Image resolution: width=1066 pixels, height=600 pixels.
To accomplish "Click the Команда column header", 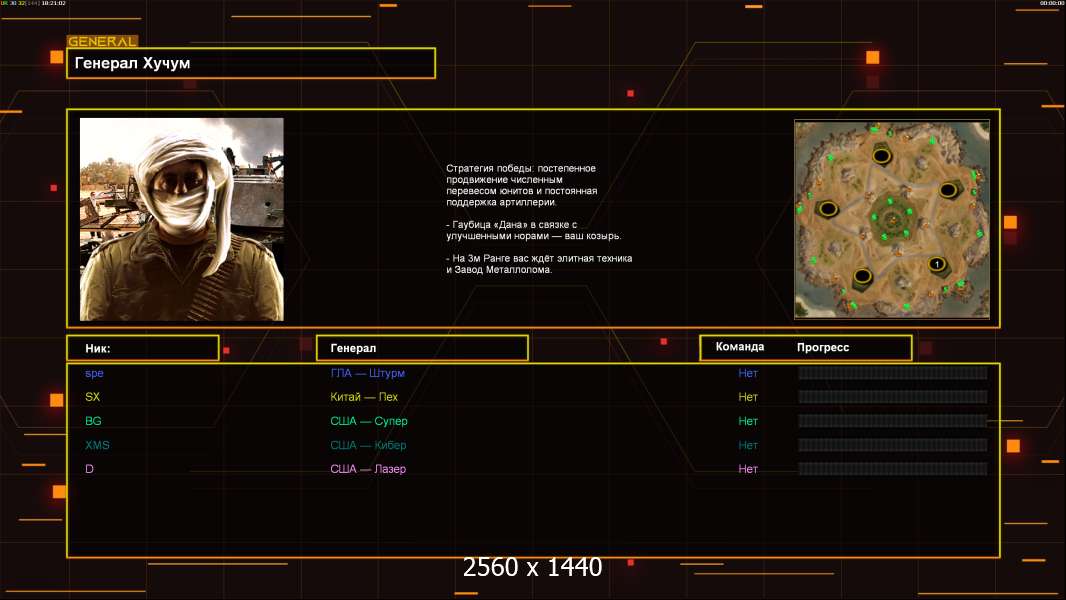I will click(x=740, y=347).
